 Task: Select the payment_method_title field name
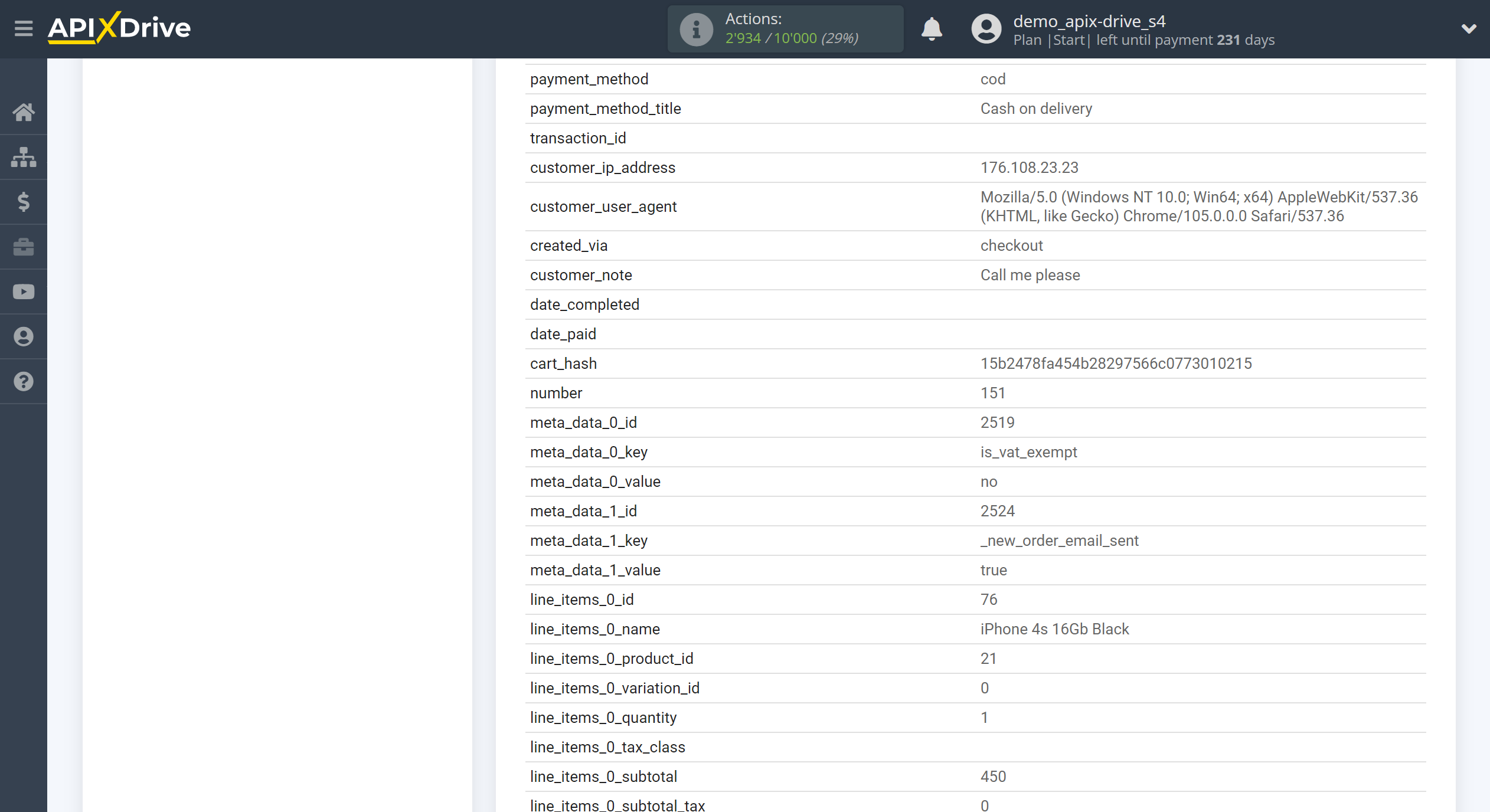point(605,109)
